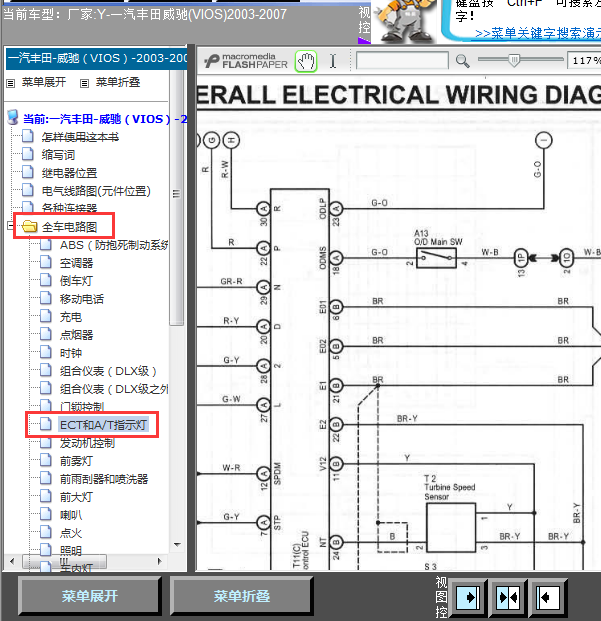The width and height of the screenshot is (601, 621).
Task: Click the left-arrow view control button
Action: pos(548,597)
